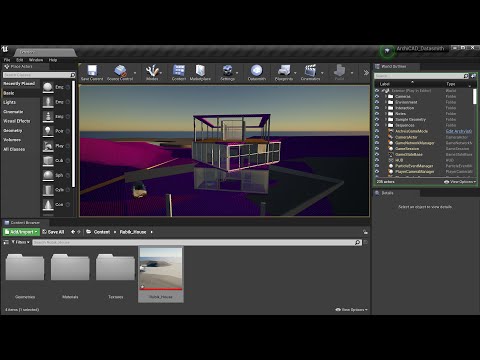Toggle visibility of Environment folder
480x360 pixels.
[x=377, y=102]
